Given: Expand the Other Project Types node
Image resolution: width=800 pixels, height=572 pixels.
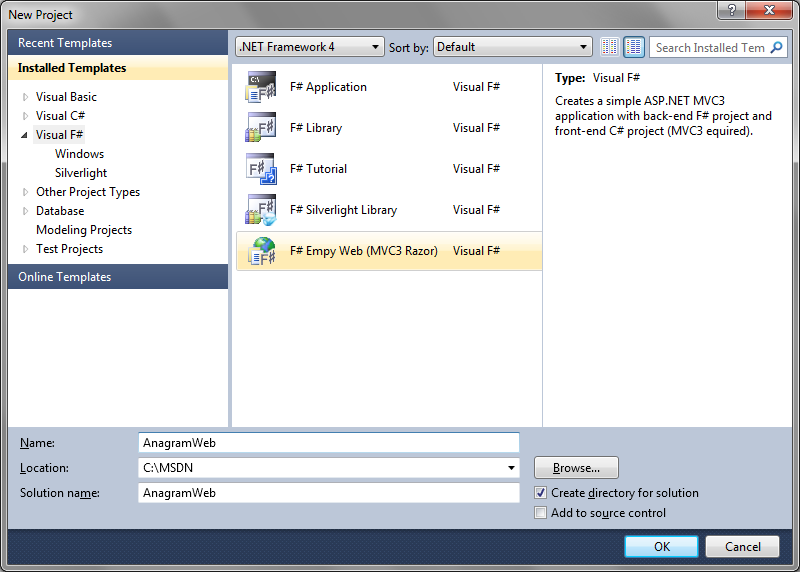Looking at the screenshot, I should click(25, 192).
